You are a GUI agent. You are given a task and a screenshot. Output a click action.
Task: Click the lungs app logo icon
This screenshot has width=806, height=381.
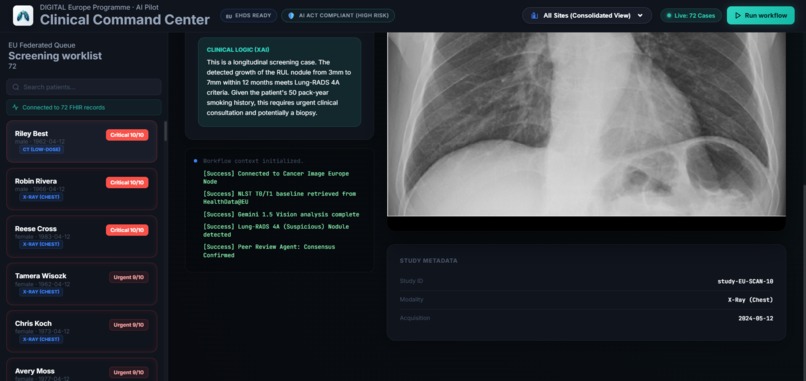[x=23, y=15]
